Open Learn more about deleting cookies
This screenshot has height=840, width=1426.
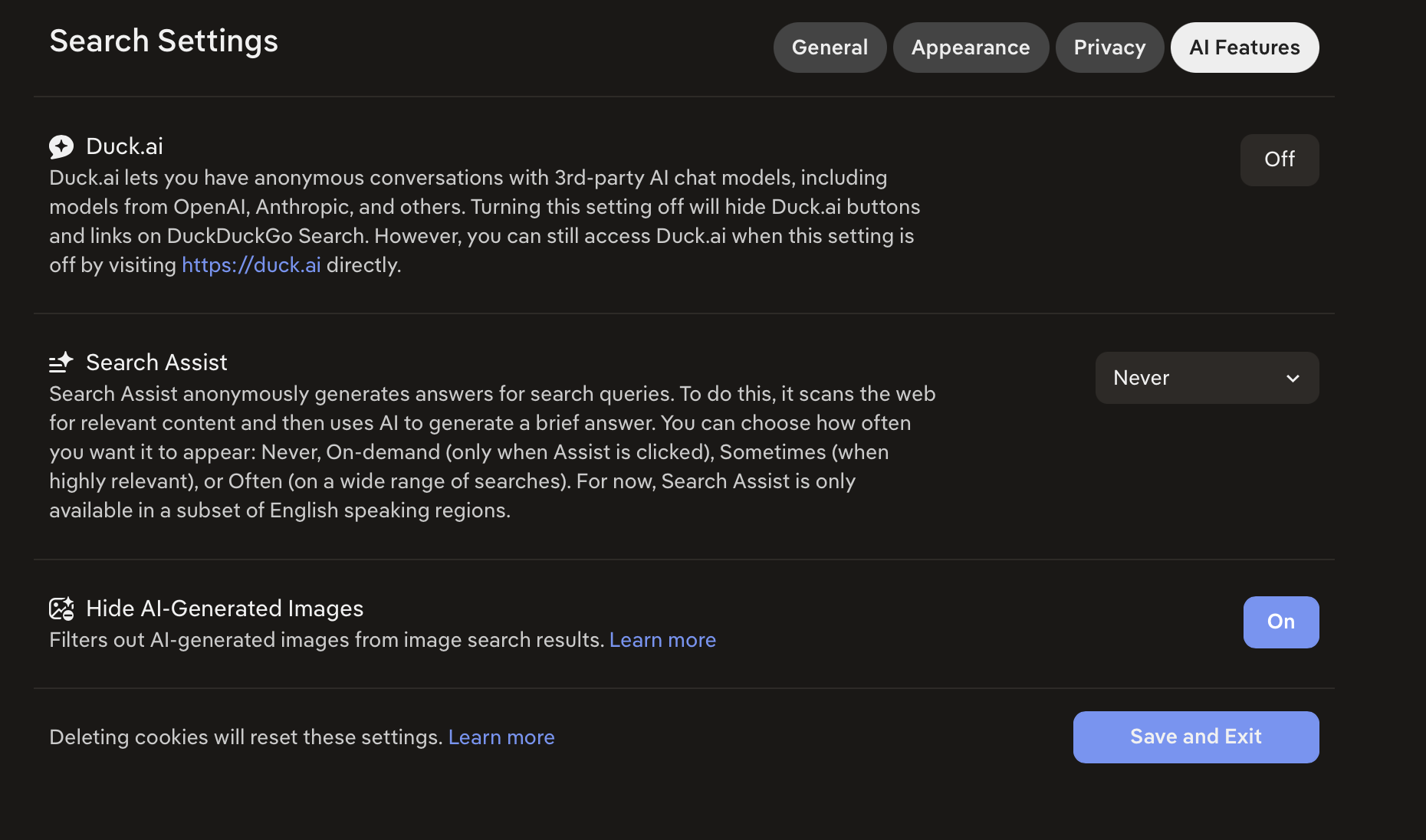[x=501, y=737]
